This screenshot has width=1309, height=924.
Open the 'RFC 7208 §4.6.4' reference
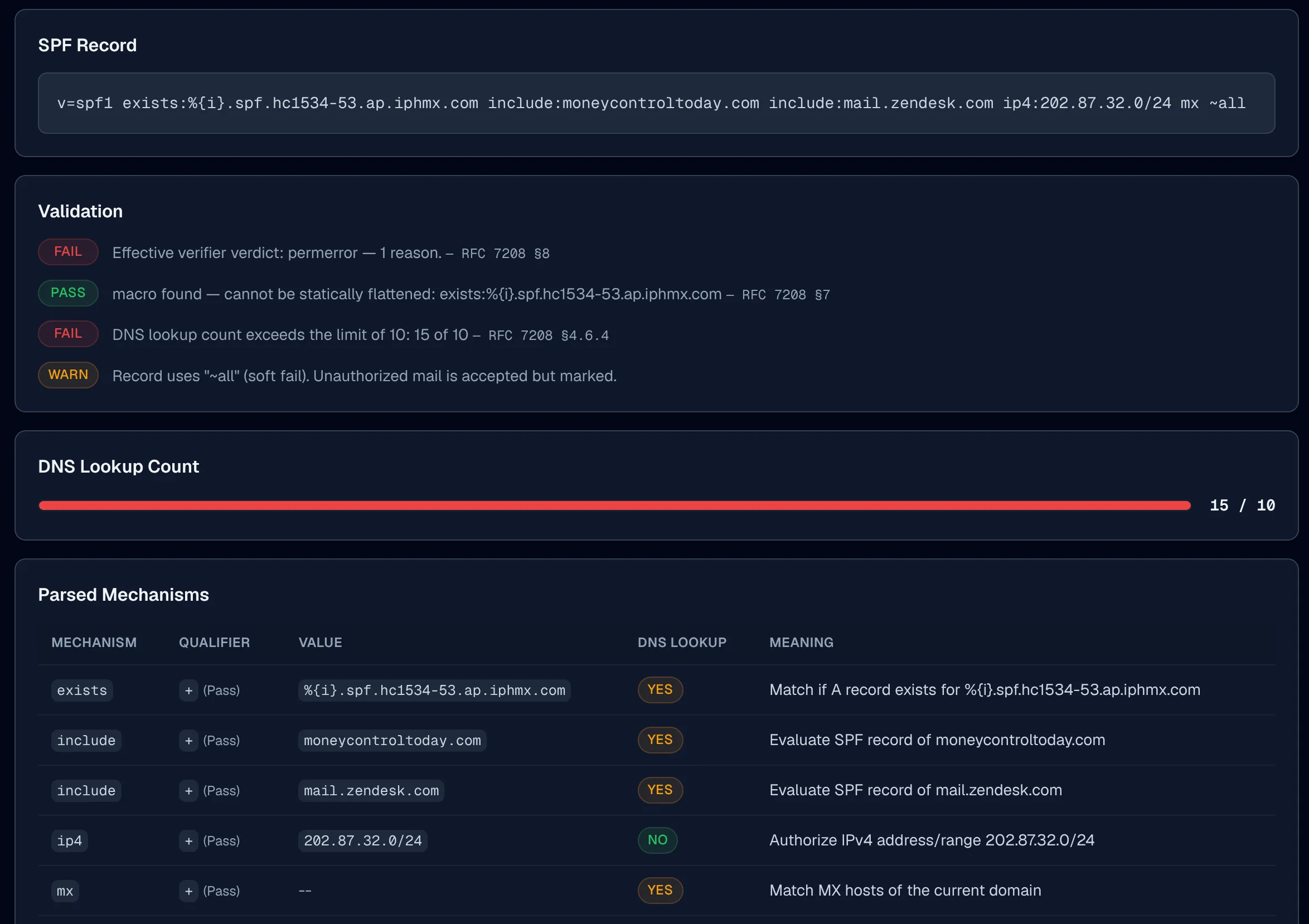click(549, 335)
